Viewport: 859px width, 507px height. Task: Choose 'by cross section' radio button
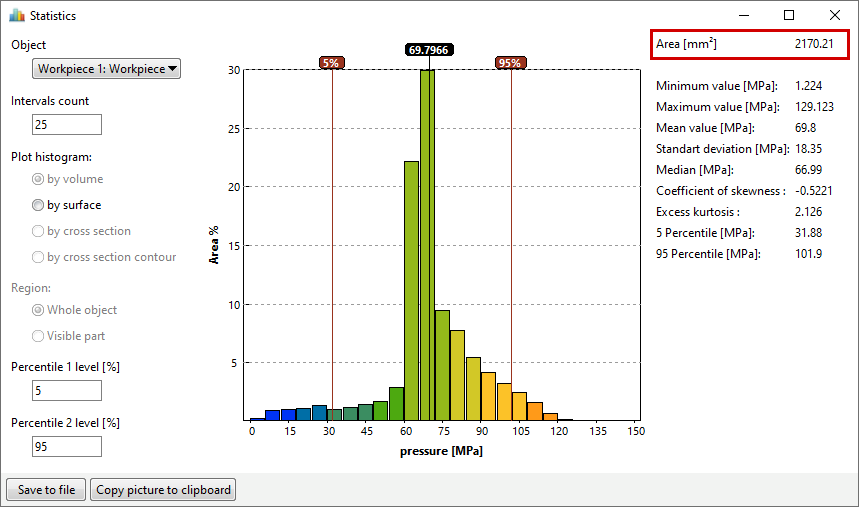click(x=39, y=232)
